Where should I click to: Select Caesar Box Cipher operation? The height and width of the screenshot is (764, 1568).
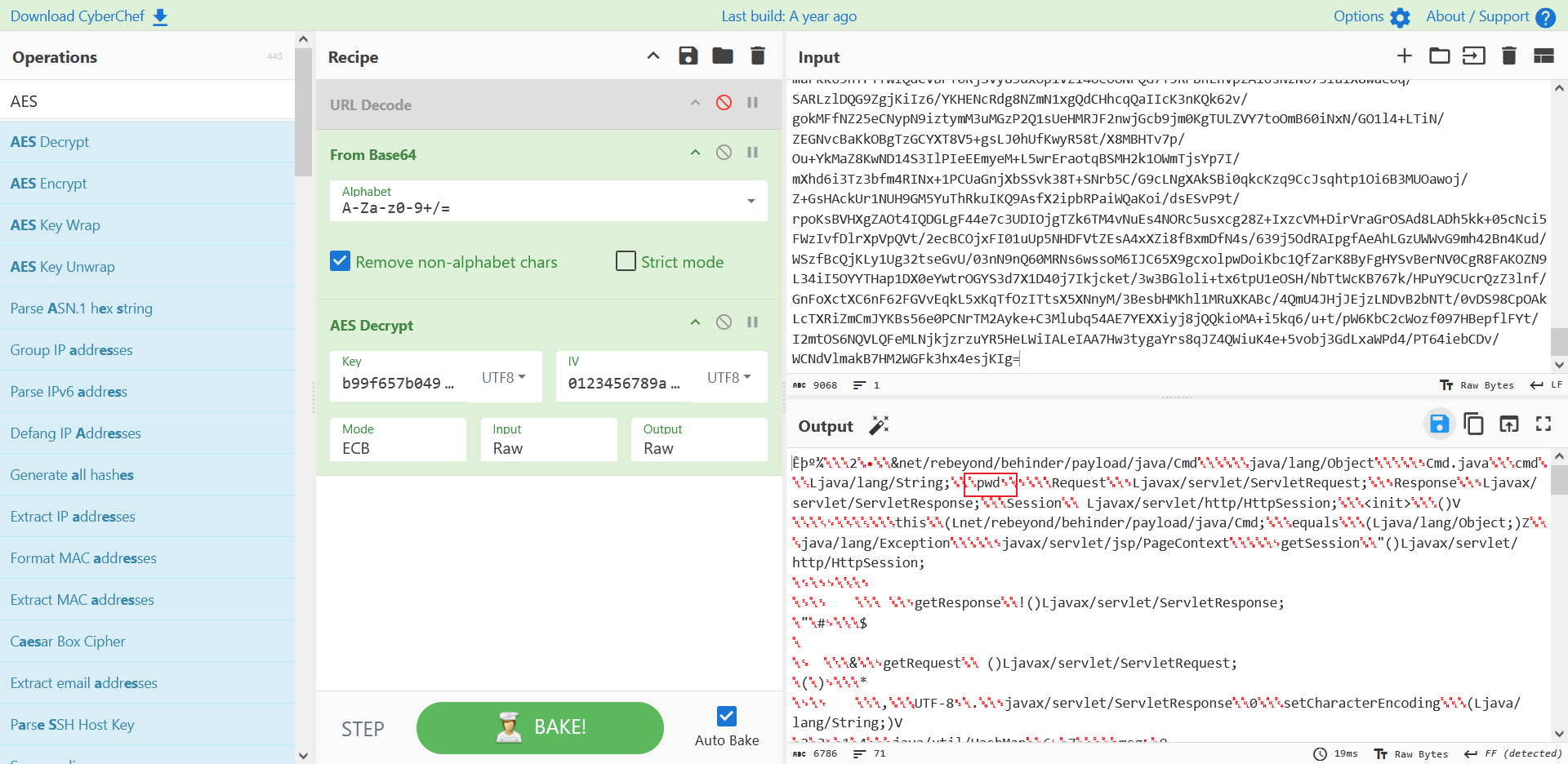[147, 642]
